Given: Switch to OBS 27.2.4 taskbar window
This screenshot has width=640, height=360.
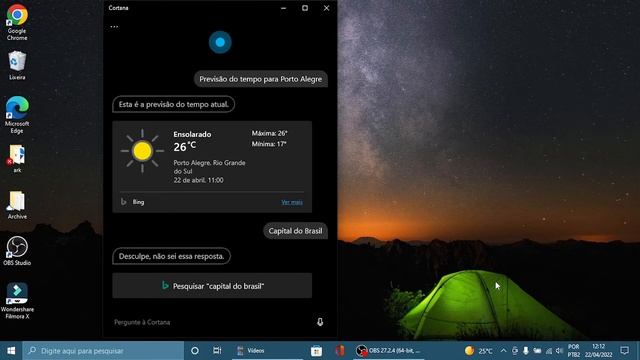Looking at the screenshot, I should [388, 351].
